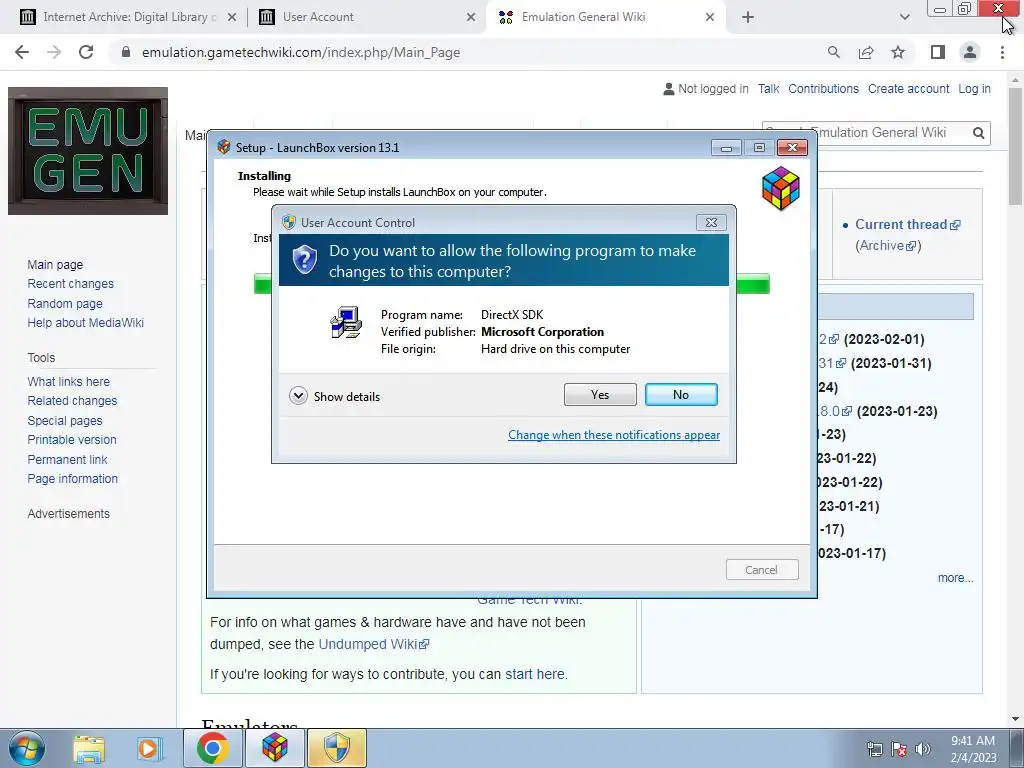
Task: Open the Chrome profile avatar
Action: [x=970, y=52]
